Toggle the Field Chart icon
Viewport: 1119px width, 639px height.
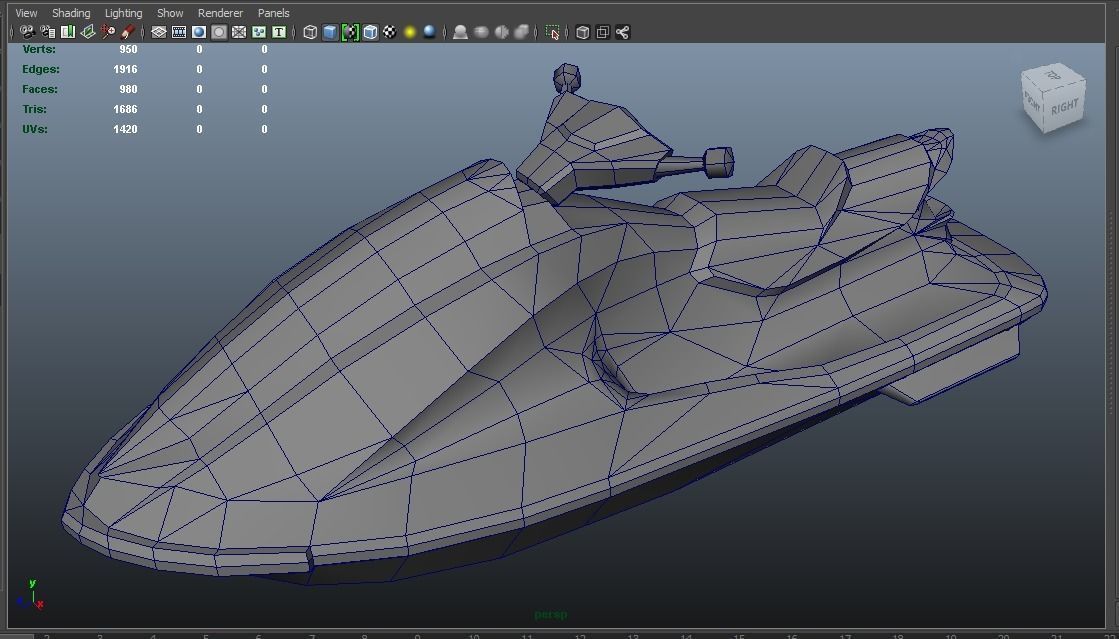239,32
